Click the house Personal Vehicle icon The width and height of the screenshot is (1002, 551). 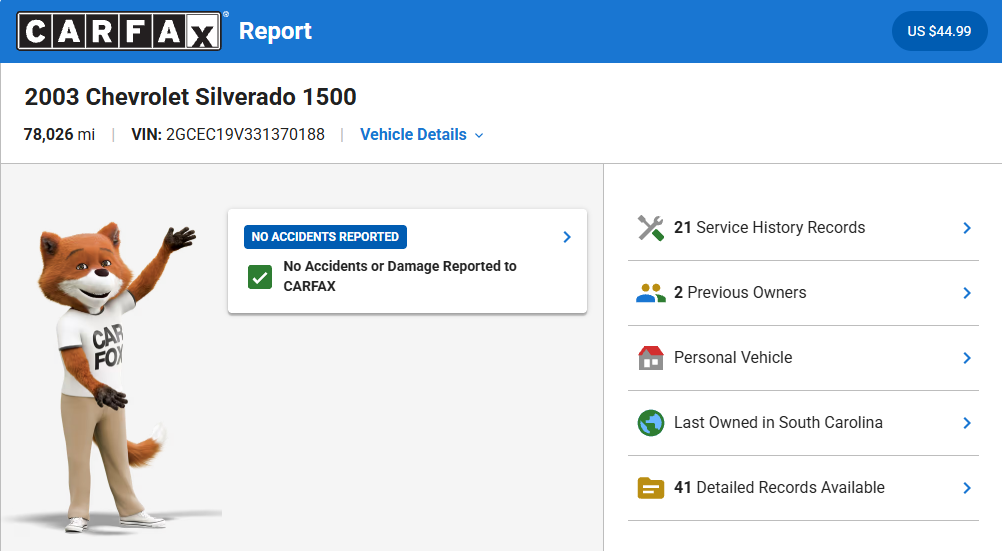pyautogui.click(x=651, y=358)
